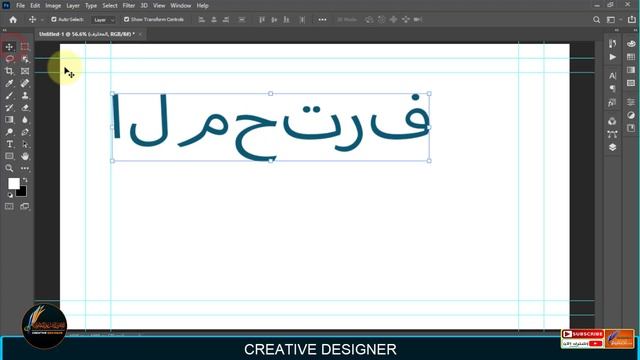The width and height of the screenshot is (640, 360).
Task: Select the Healing Brush tool
Action: pos(25,83)
